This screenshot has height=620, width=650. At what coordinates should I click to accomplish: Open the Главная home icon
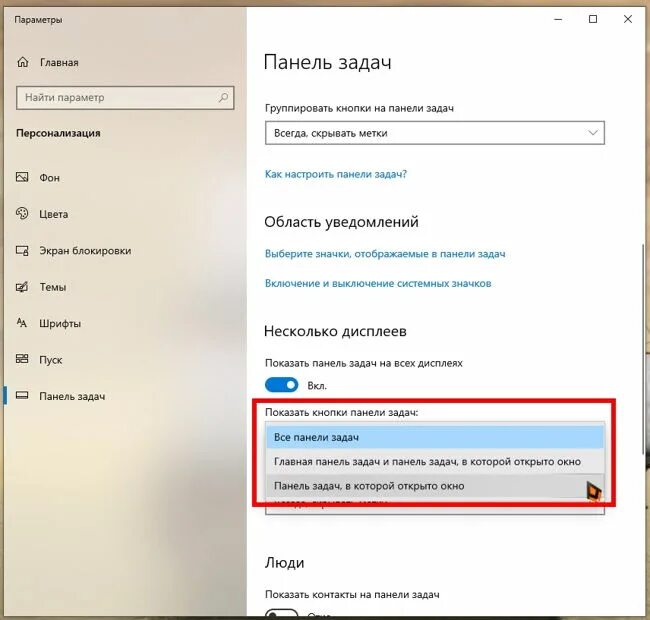(23, 63)
